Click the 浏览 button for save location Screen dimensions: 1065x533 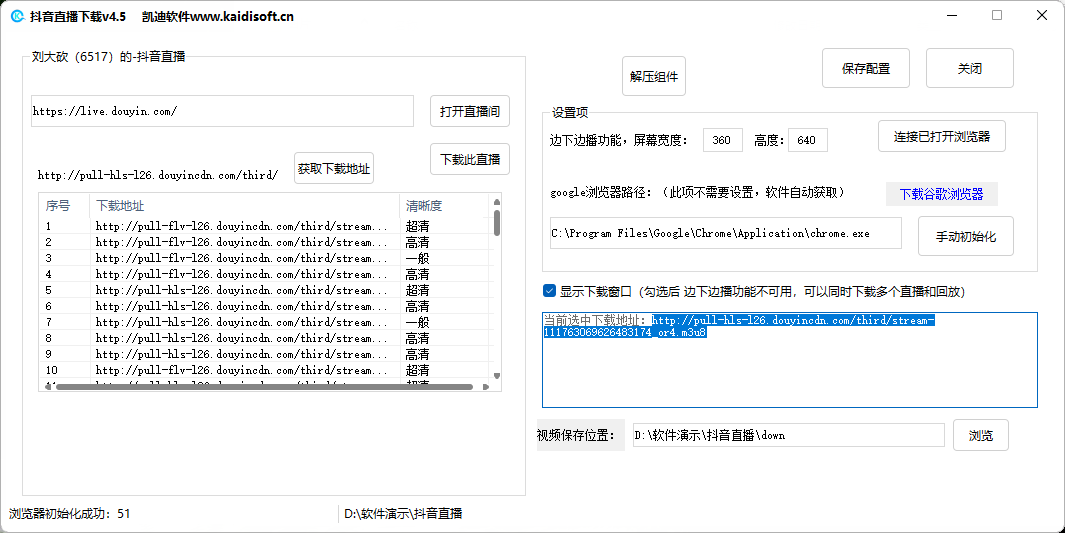click(980, 435)
